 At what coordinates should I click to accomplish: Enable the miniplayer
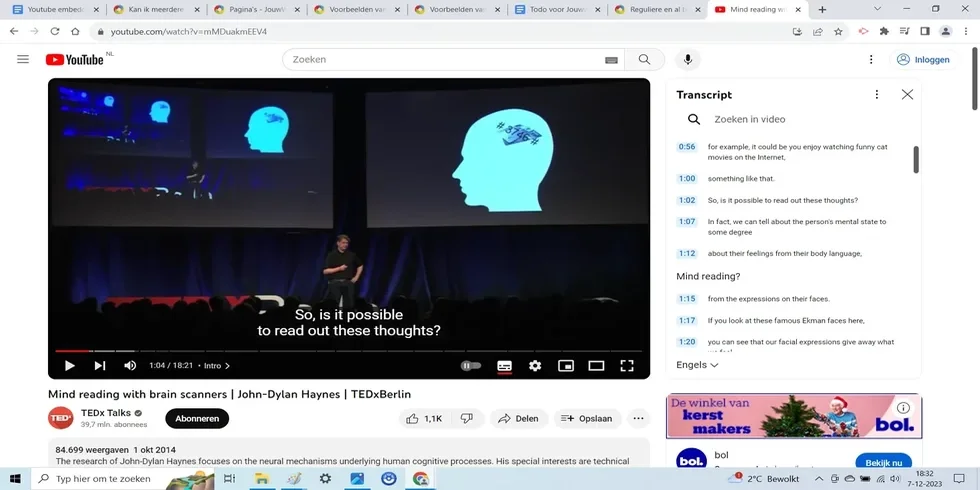pyautogui.click(x=566, y=366)
